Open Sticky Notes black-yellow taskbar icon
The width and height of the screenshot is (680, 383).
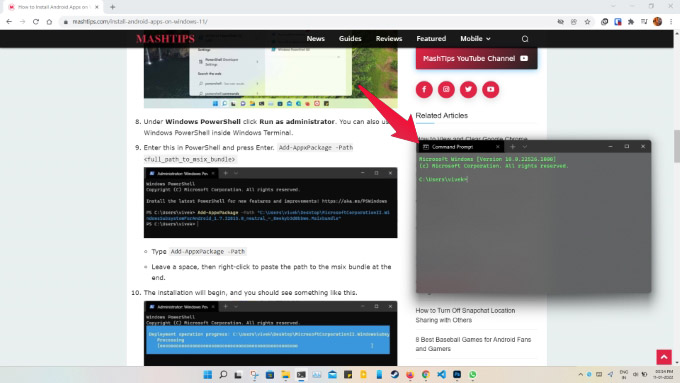[348, 374]
